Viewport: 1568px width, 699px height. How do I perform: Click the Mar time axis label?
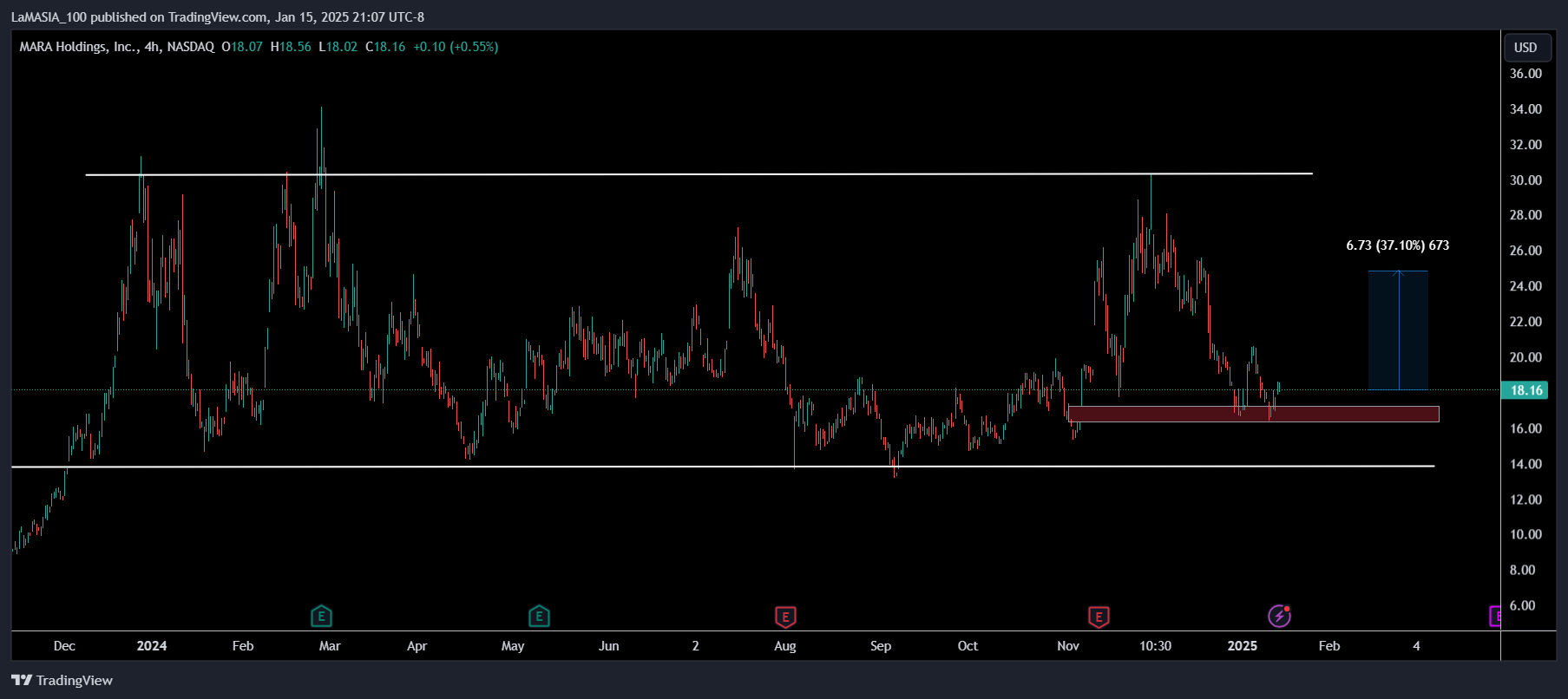tap(330, 646)
